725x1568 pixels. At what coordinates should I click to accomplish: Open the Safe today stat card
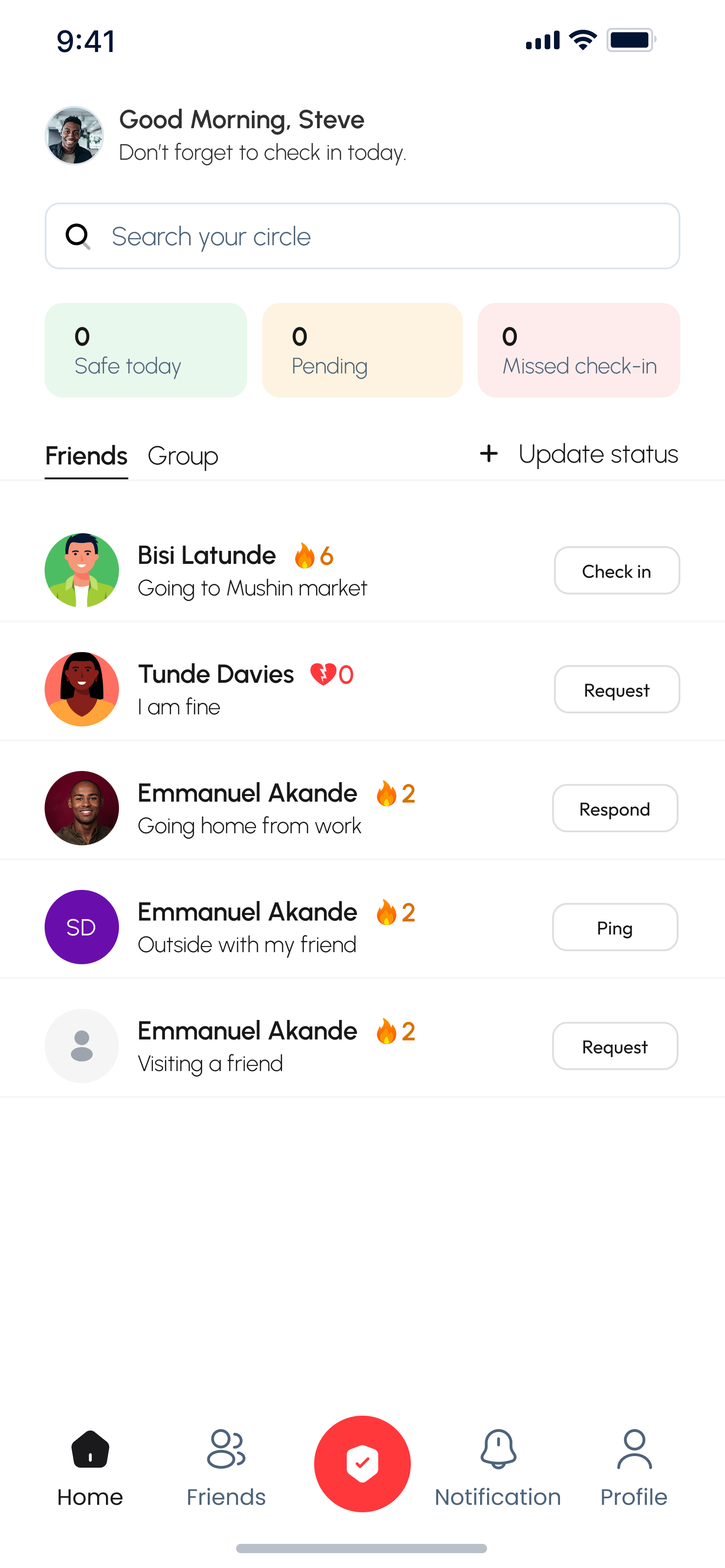tap(145, 350)
